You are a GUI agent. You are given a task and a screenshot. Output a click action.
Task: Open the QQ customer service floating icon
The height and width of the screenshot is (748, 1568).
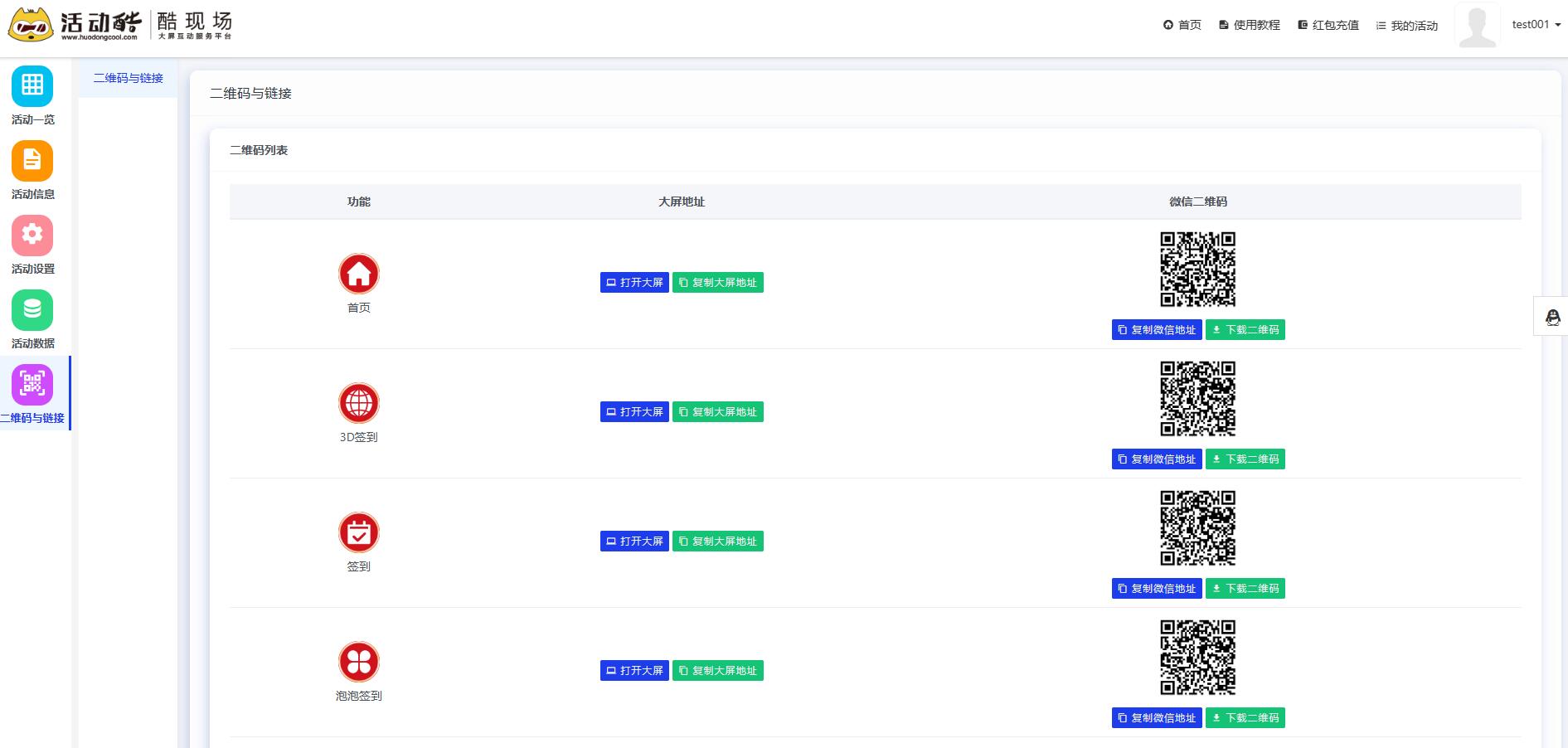[1552, 317]
